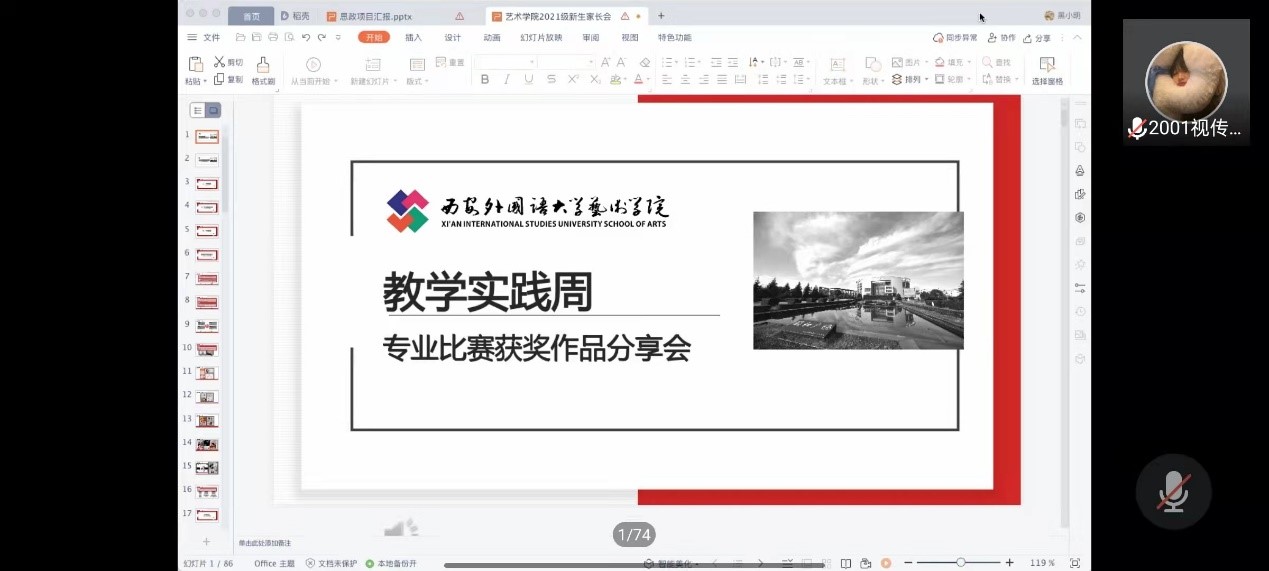Toggle the muted microphone button
Viewport: 1269px width, 571px height.
1173,491
